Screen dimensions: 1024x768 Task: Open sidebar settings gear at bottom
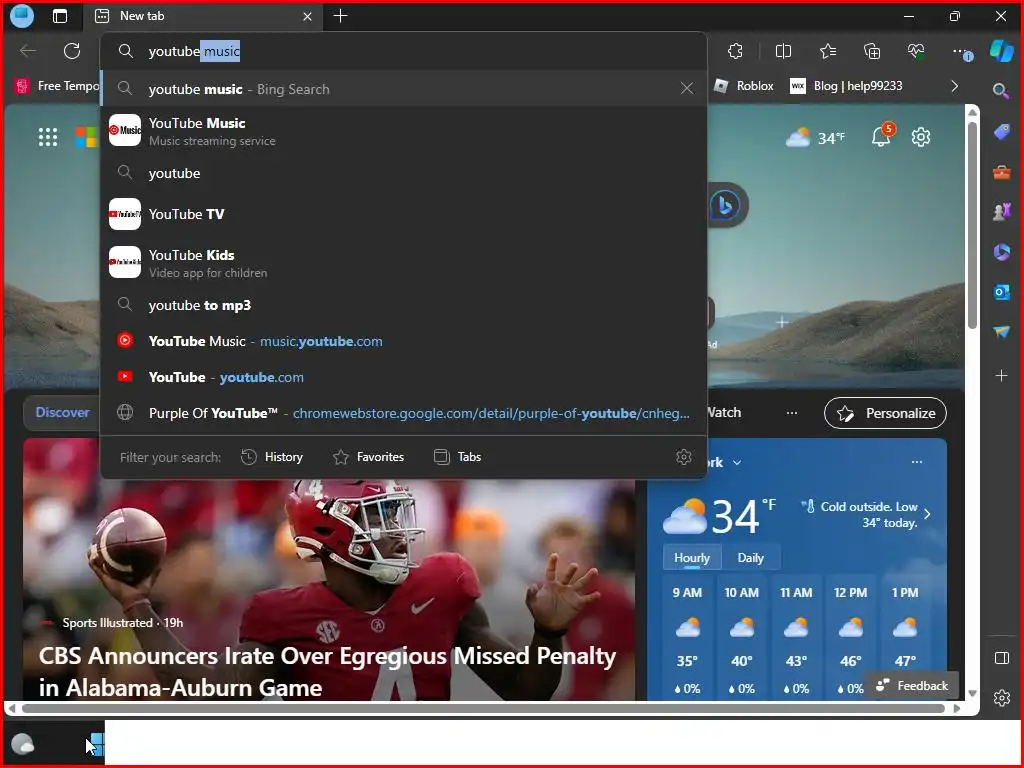pos(1002,698)
